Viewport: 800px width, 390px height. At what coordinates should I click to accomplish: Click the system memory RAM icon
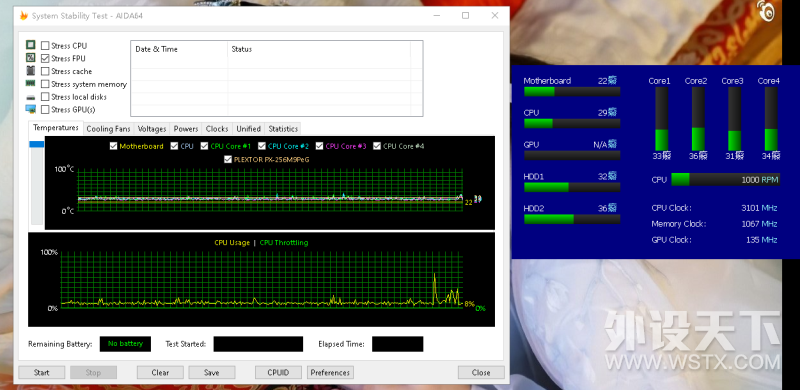pos(31,83)
